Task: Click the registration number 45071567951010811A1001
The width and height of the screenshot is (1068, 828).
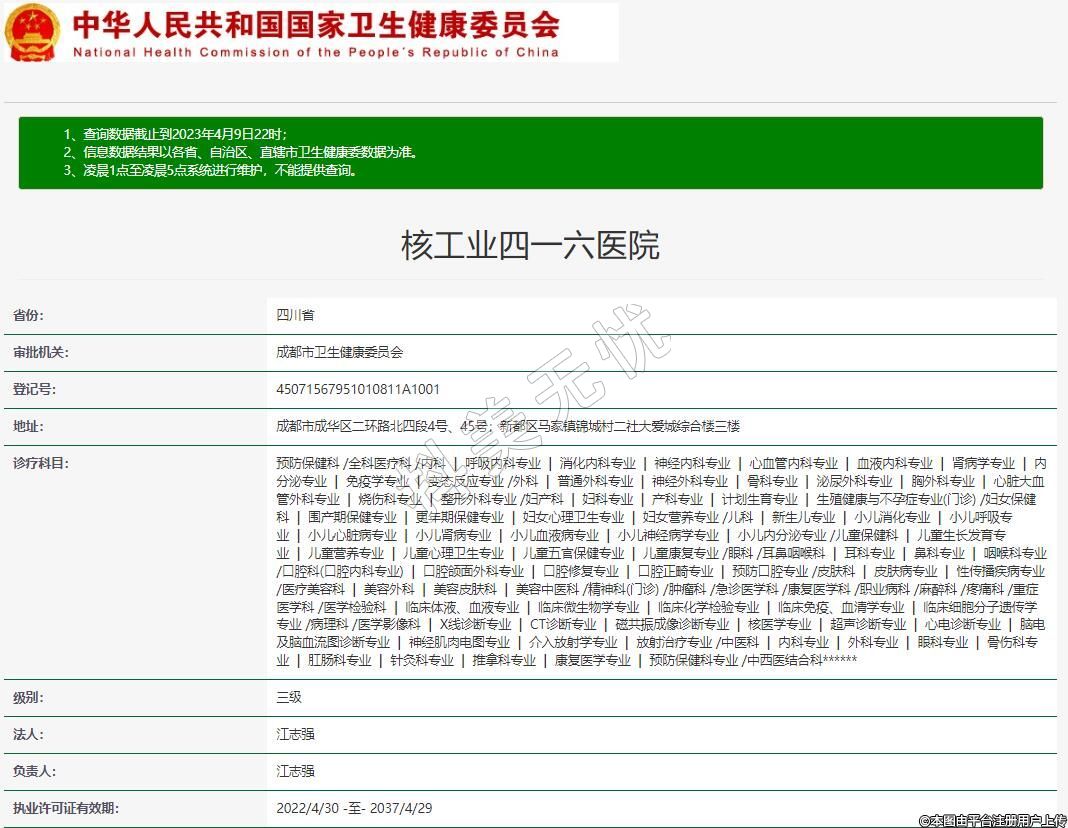Action: [x=358, y=389]
